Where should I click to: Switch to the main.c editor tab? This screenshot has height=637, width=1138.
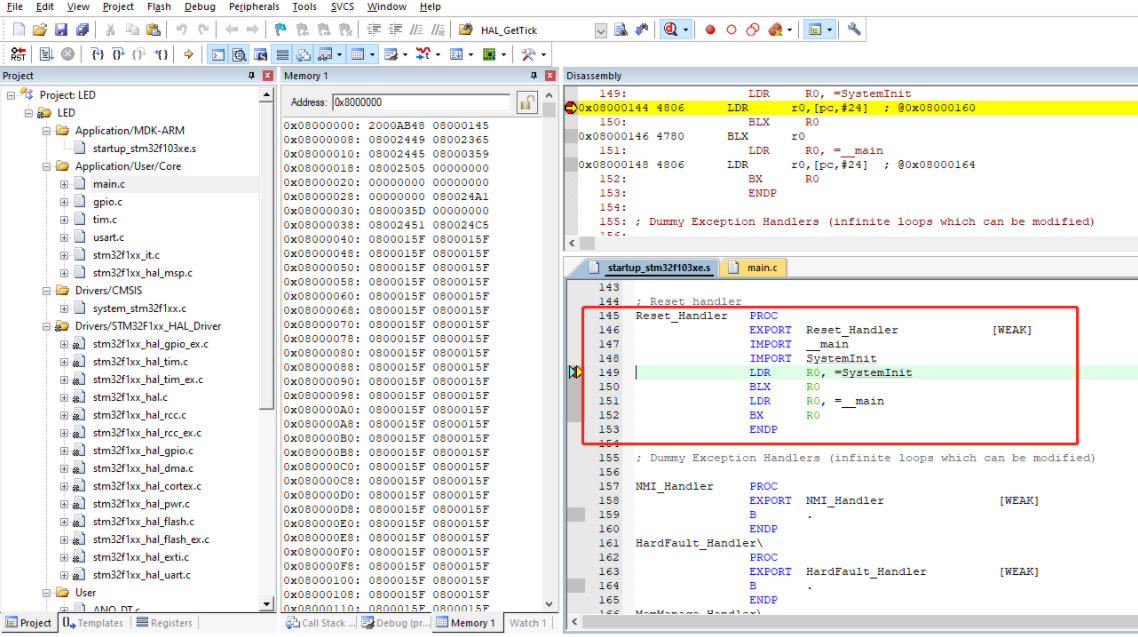point(755,268)
